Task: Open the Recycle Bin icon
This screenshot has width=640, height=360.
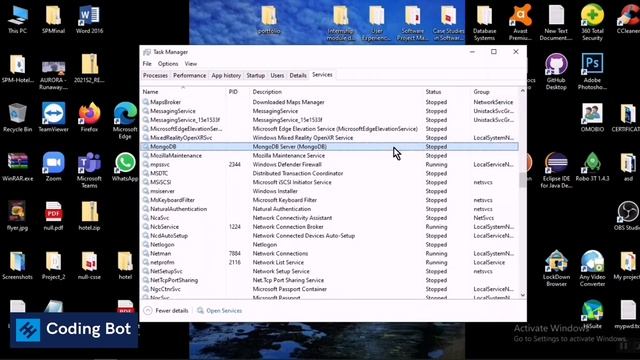Action: coord(17,117)
